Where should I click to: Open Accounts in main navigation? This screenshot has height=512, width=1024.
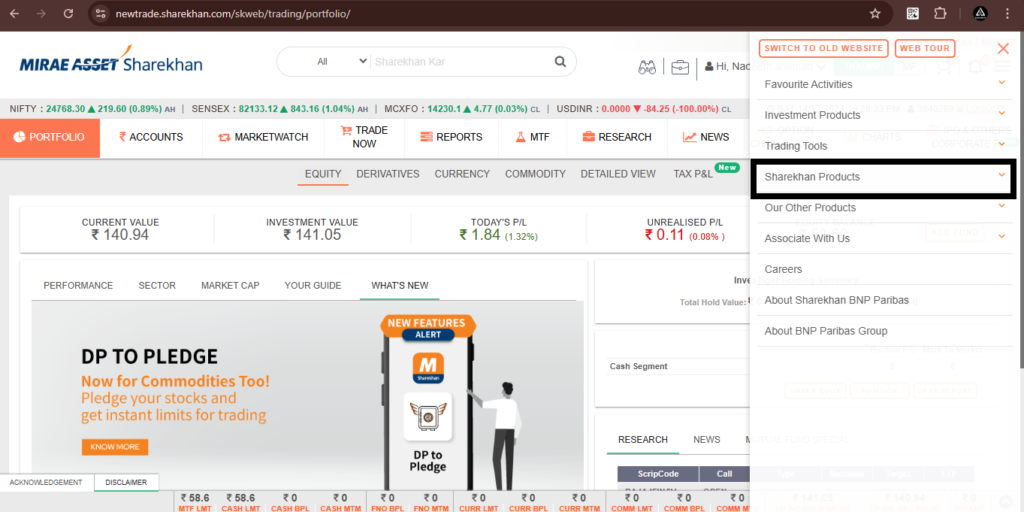click(x=151, y=137)
